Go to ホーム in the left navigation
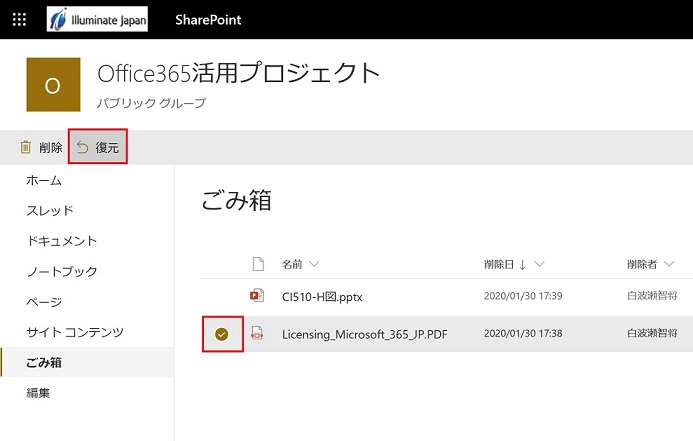Screen dimensions: 693x441 point(44,180)
